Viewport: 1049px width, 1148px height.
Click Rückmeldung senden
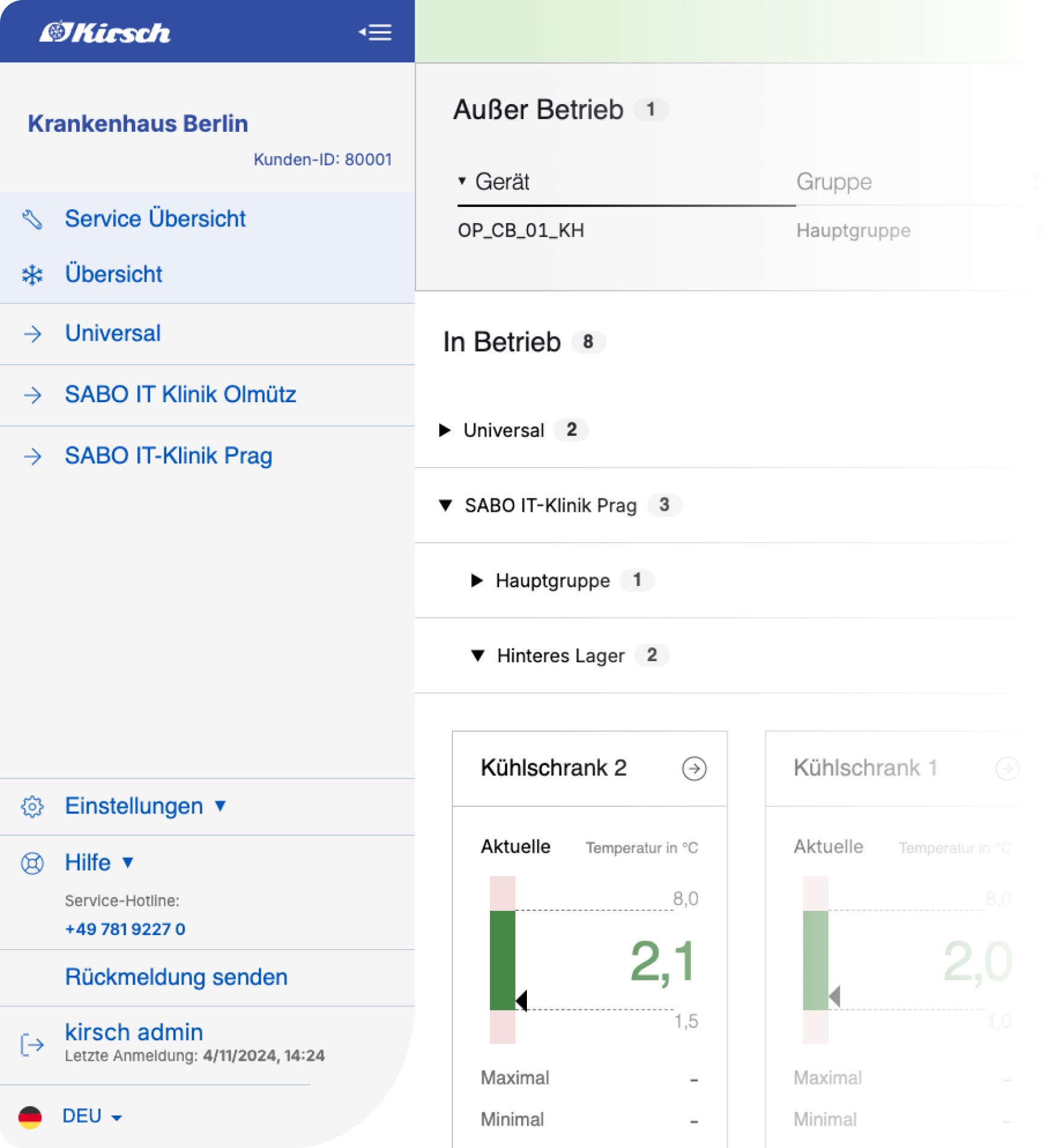[x=176, y=977]
